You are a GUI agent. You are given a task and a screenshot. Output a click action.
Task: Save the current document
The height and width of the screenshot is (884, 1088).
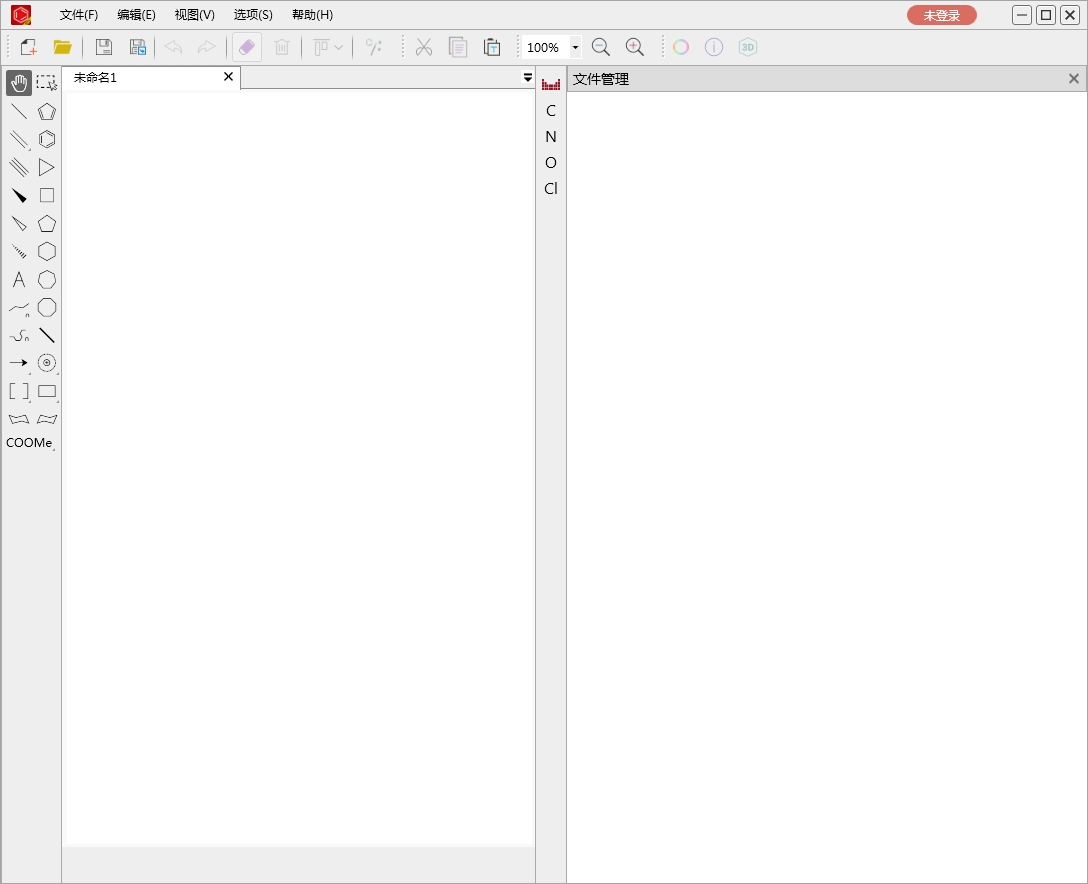(104, 47)
